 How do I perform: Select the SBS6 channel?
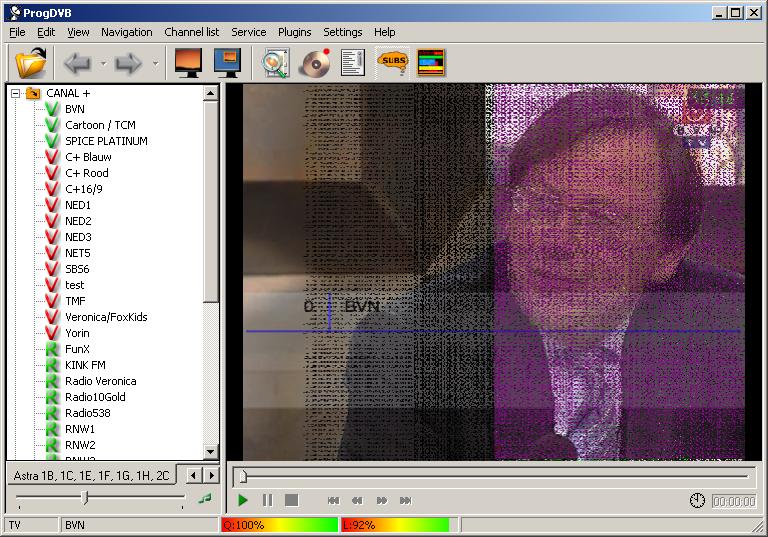pos(77,269)
